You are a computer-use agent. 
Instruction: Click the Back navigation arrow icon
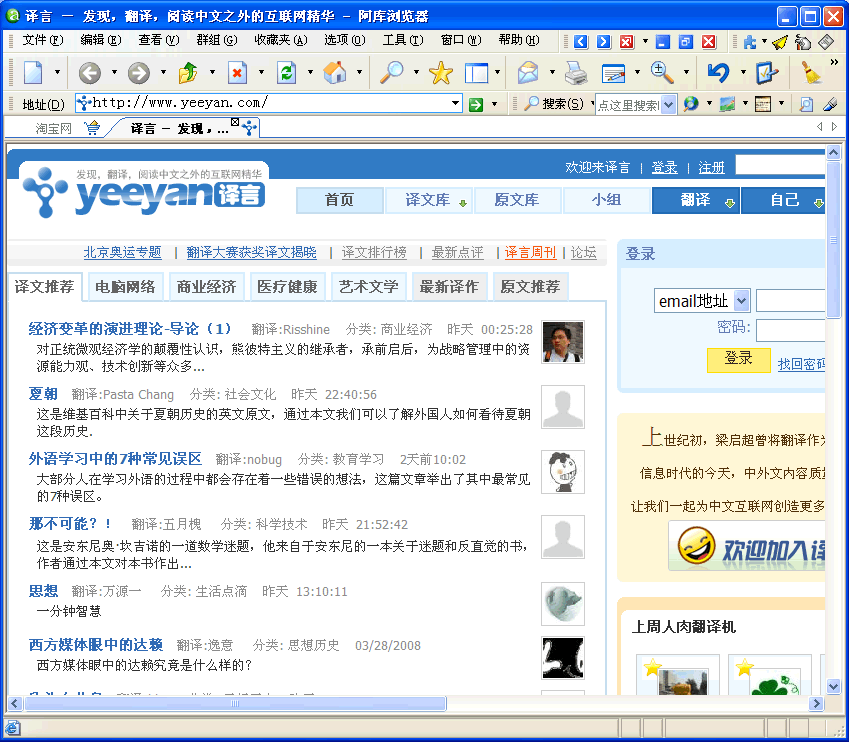pyautogui.click(x=89, y=73)
